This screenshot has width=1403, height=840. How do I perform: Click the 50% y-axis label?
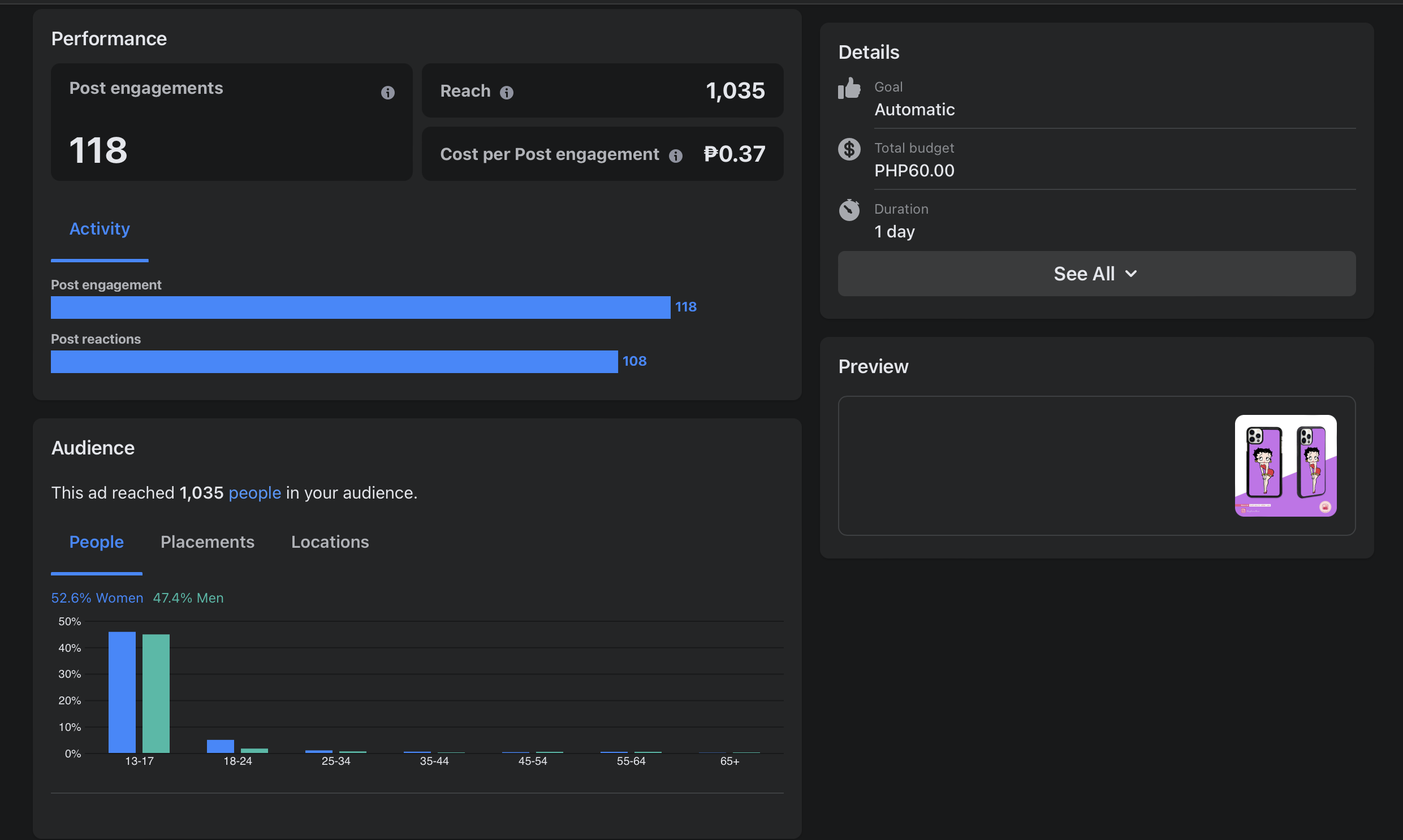point(70,621)
